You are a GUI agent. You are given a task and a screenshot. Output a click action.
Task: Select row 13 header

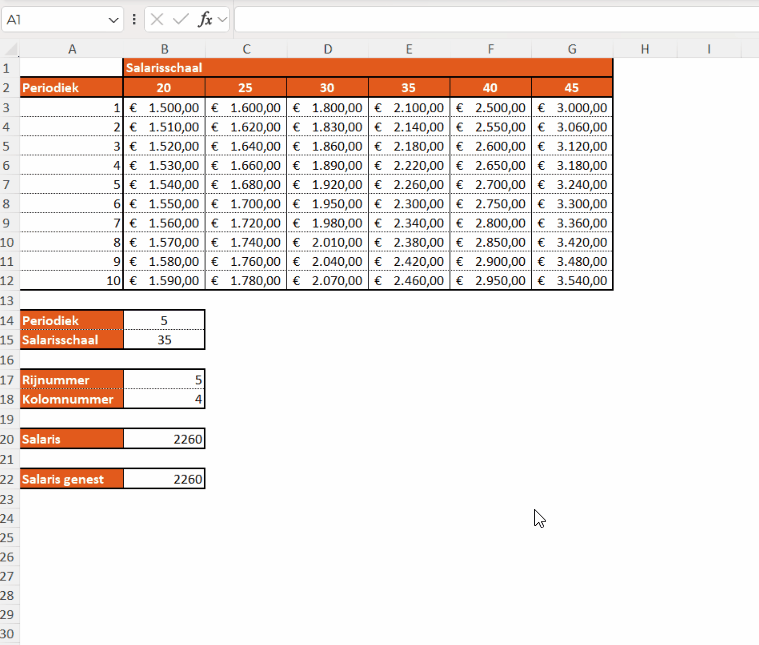click(10, 300)
